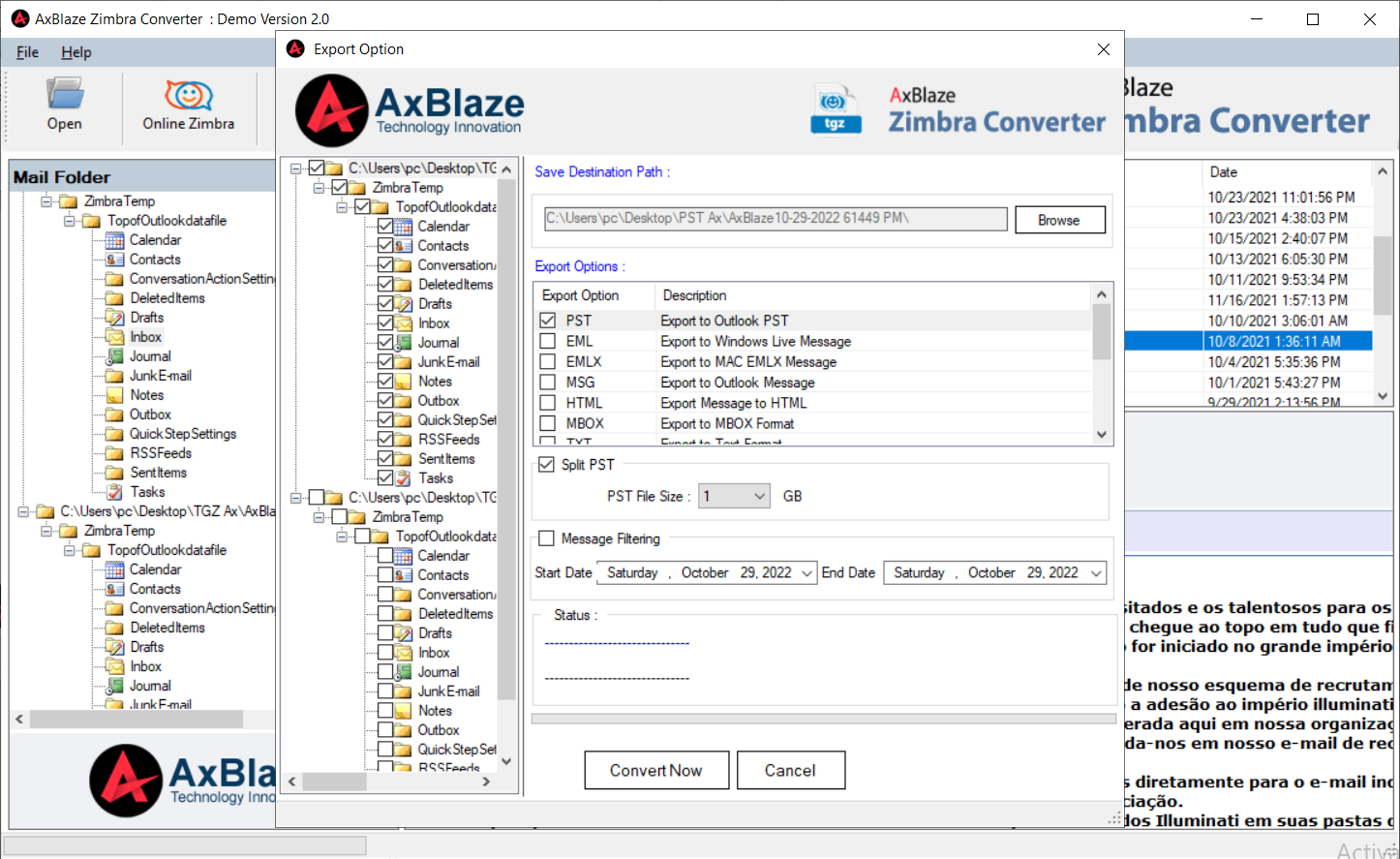The height and width of the screenshot is (859, 1400).
Task: Click the unchecked Drafts icon in export tree
Action: click(x=403, y=633)
